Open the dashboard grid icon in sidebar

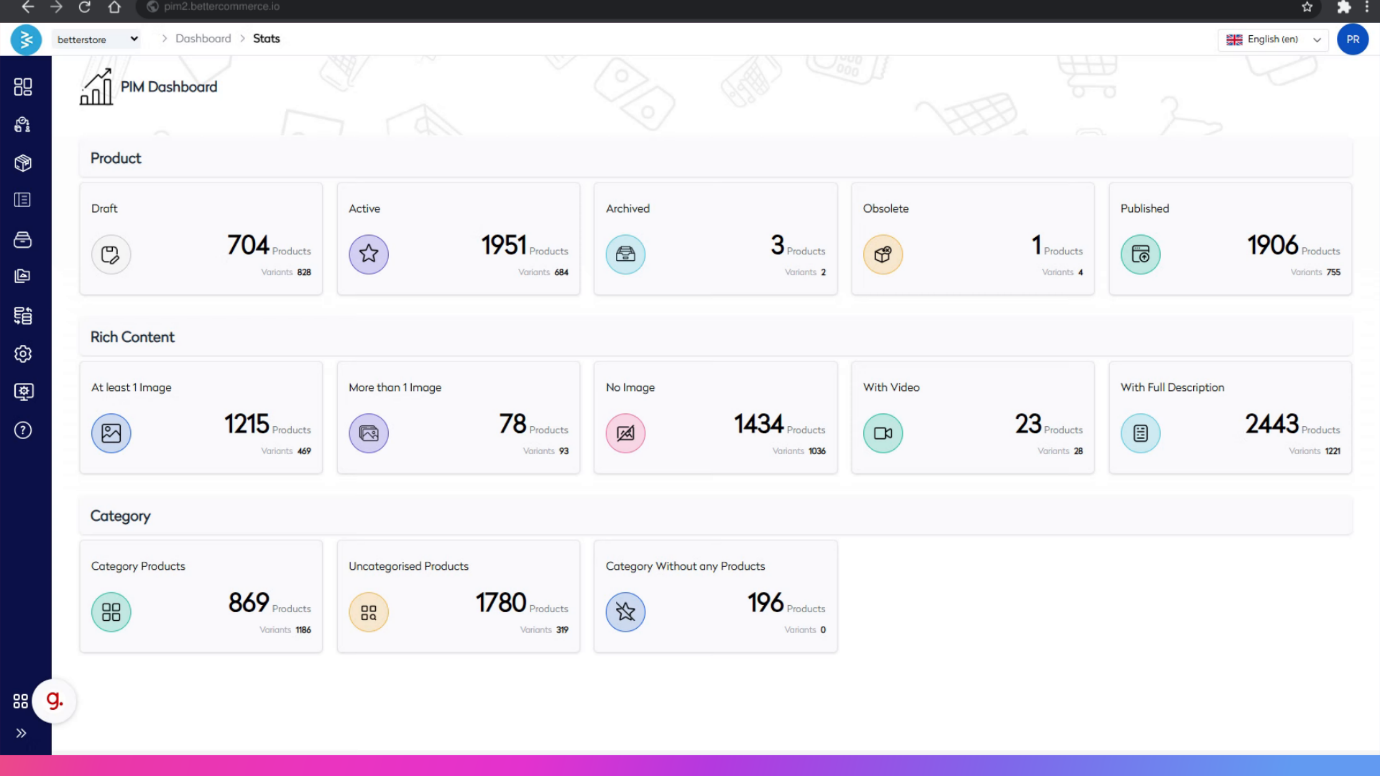tap(23, 87)
